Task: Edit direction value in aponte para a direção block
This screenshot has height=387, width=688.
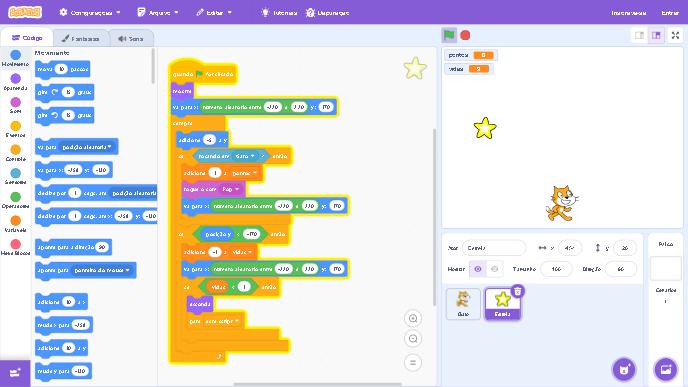Action: 102,247
